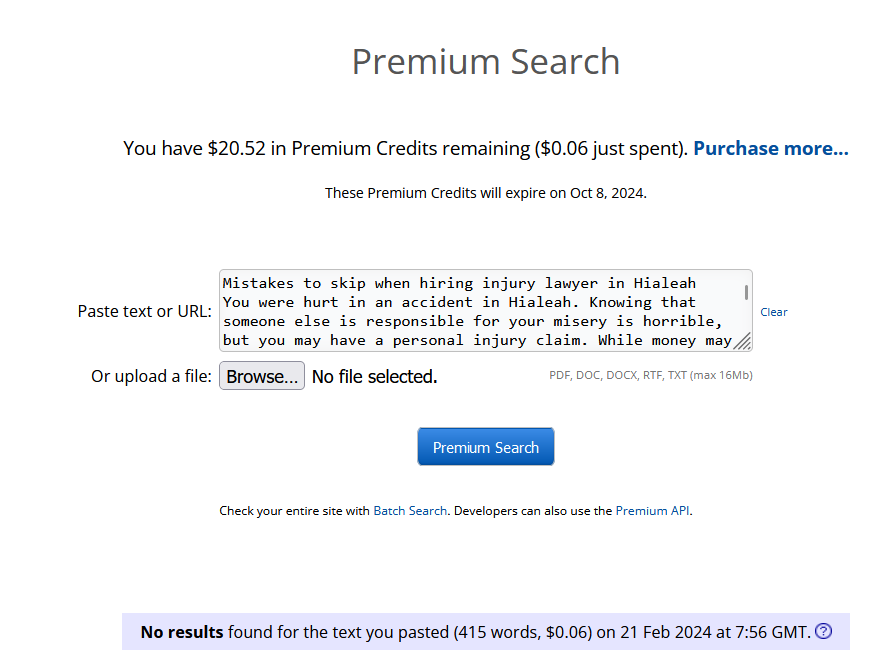886x655 pixels.
Task: Click the textarea's vertical scrollbar thumb
Action: [746, 292]
